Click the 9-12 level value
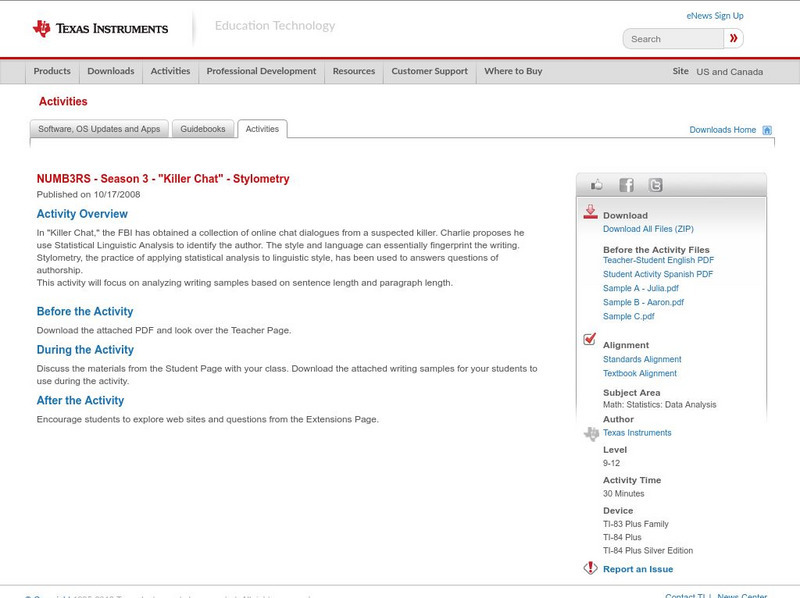 (x=611, y=463)
